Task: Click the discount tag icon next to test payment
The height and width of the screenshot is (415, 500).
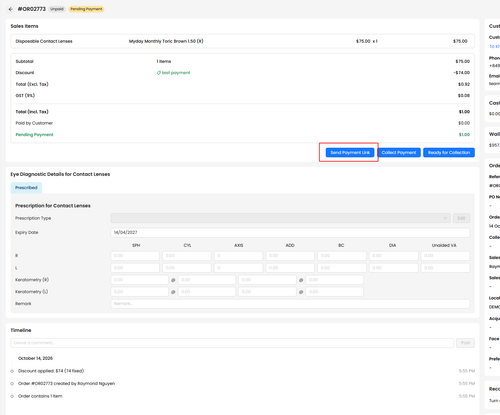Action: (x=159, y=73)
